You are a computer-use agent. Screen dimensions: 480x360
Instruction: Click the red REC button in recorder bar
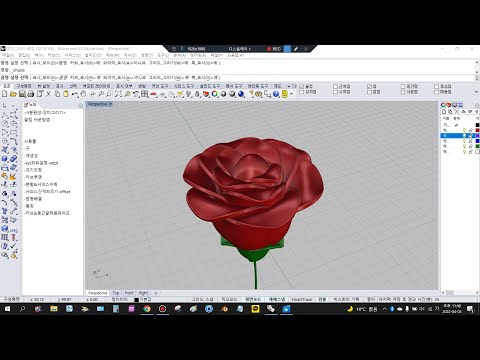coord(274,49)
